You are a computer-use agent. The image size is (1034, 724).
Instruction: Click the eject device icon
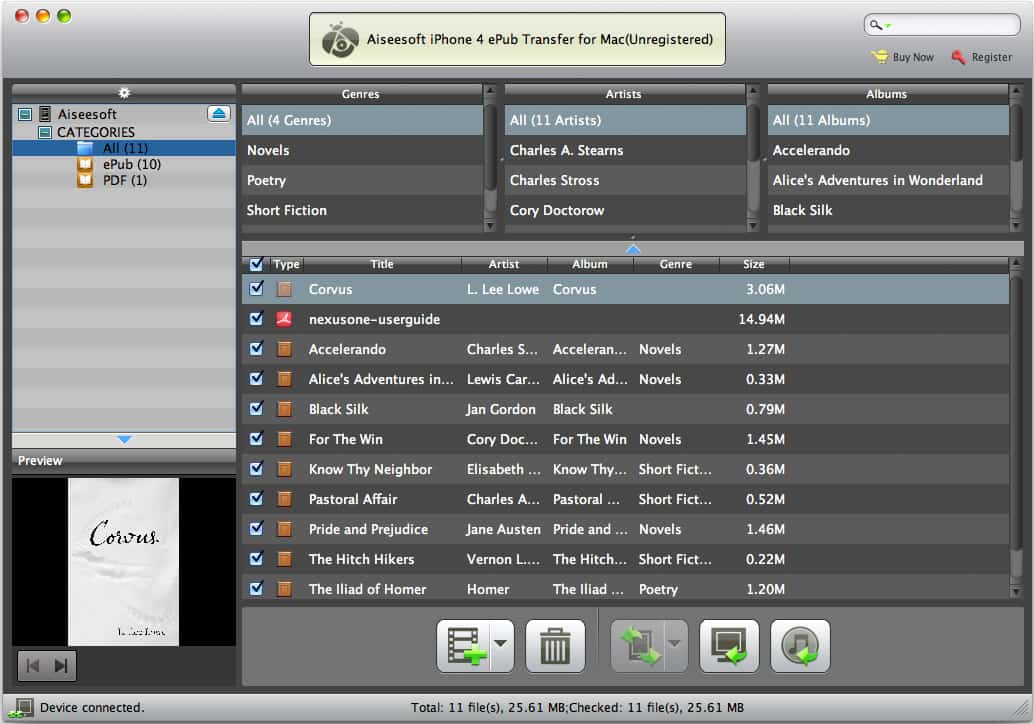218,113
